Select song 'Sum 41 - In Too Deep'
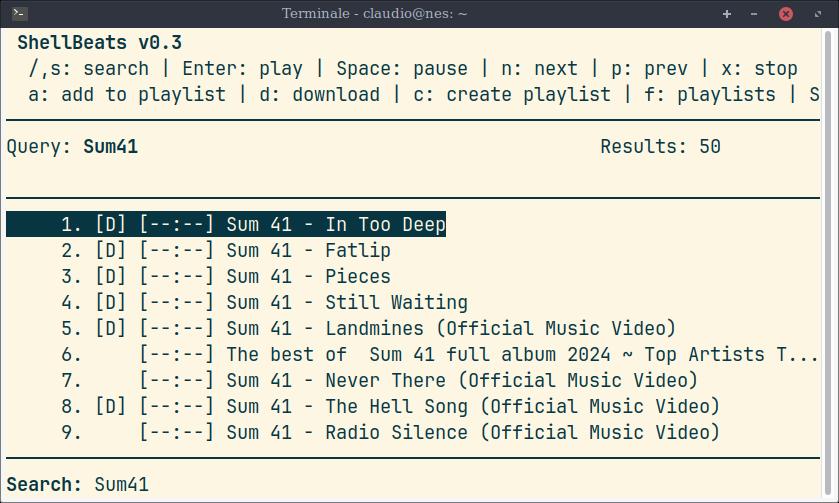 point(335,225)
